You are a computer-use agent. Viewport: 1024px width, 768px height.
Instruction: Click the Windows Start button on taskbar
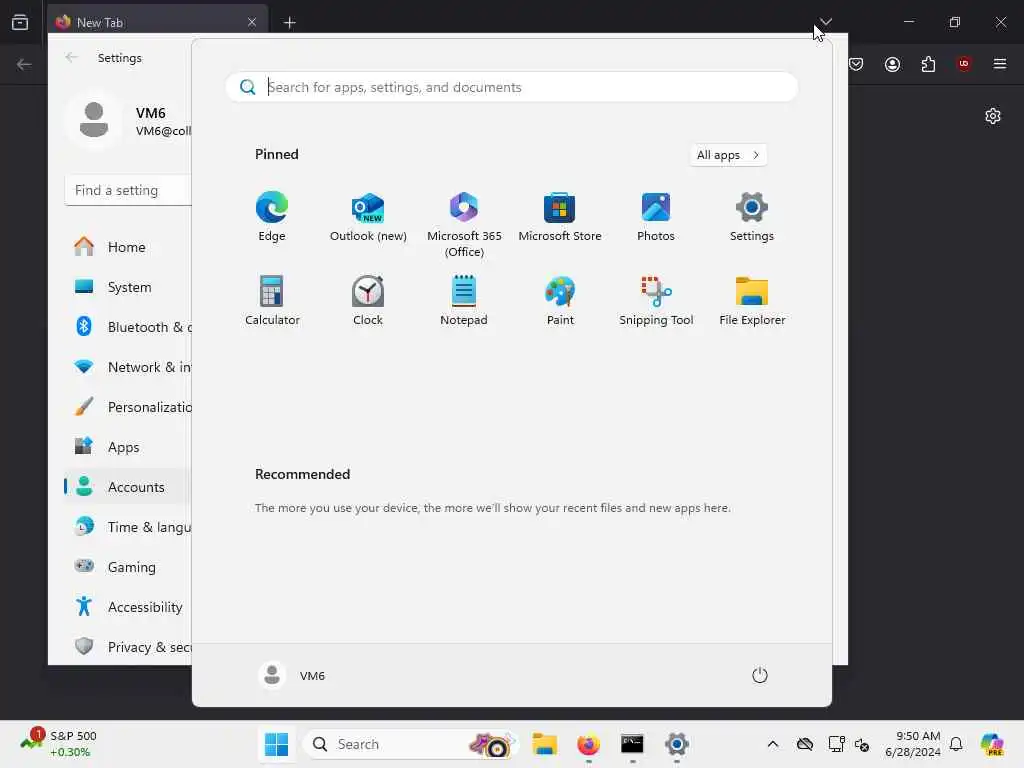tap(276, 744)
